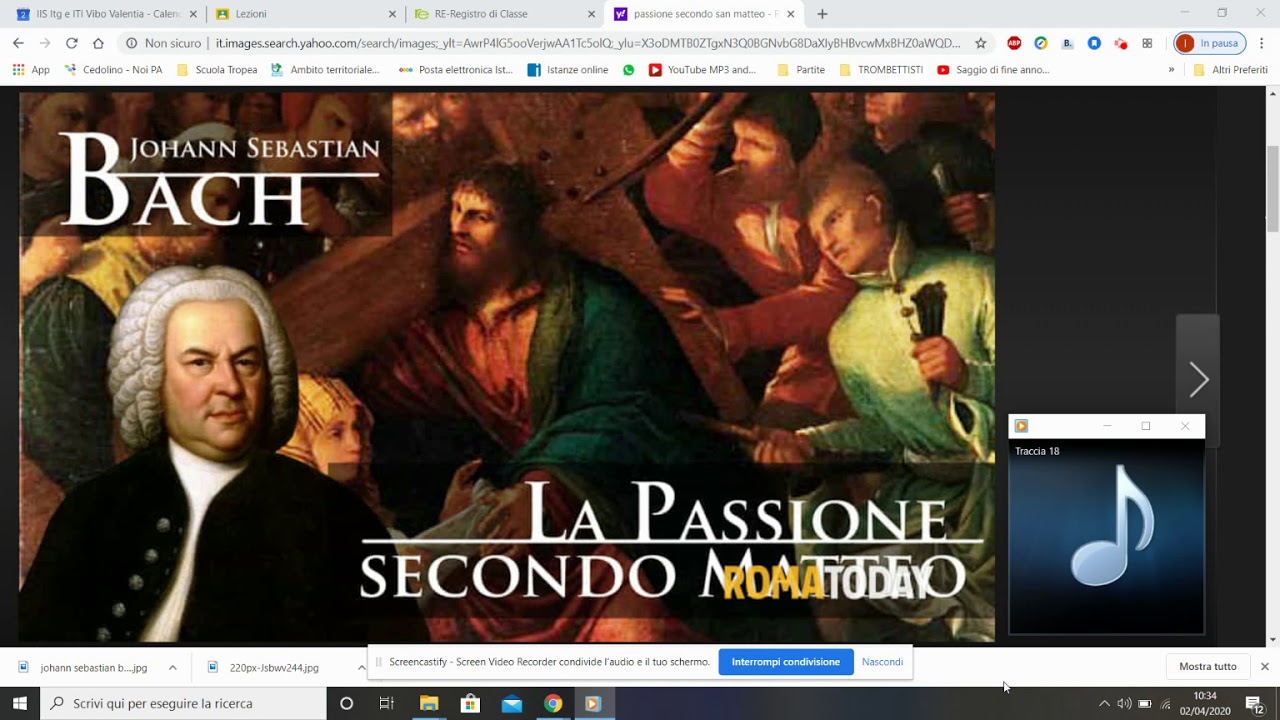Open File Explorer from the taskbar
Viewport: 1280px width, 720px height.
(429, 703)
